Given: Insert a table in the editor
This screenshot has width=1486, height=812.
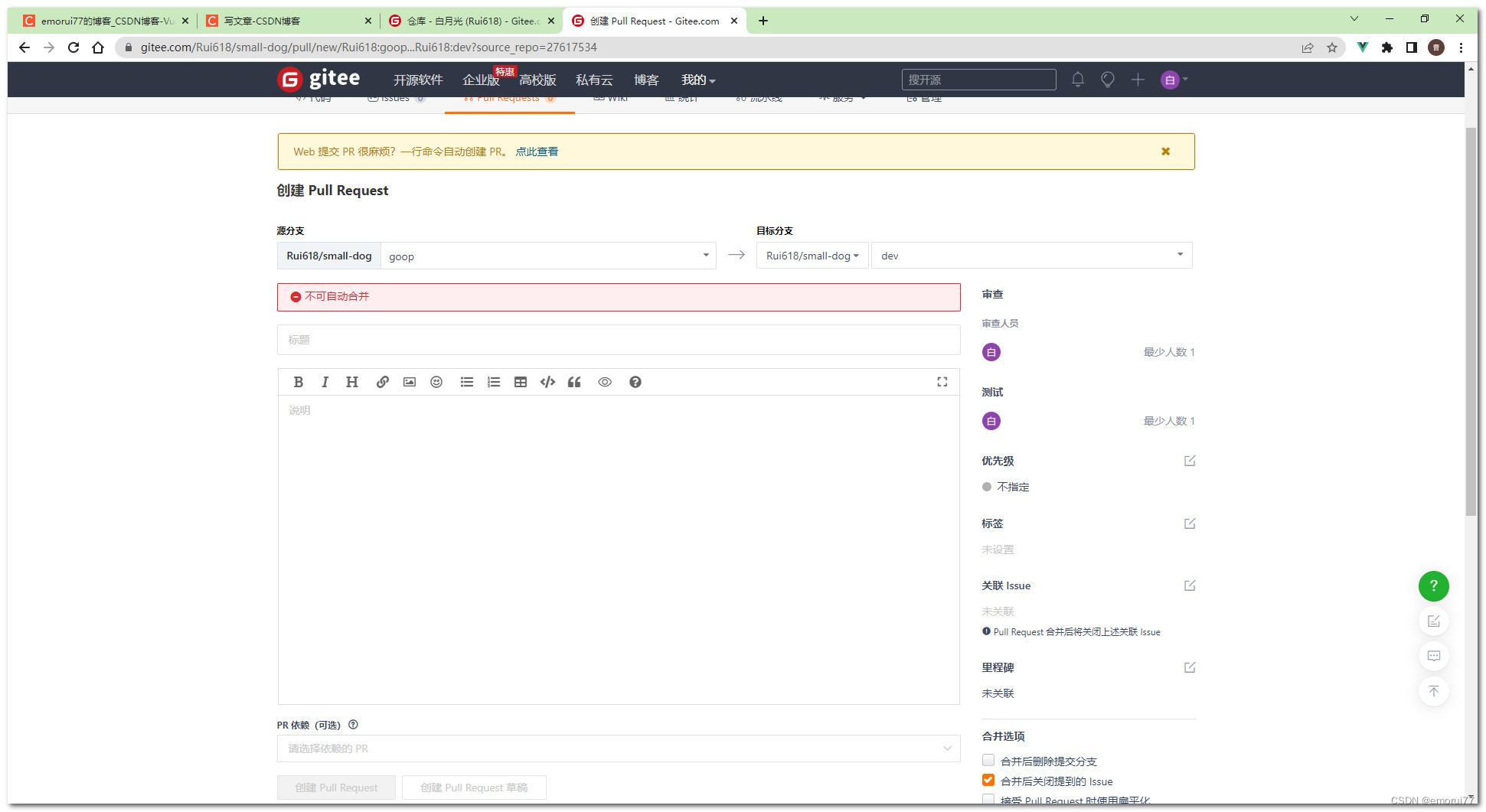Looking at the screenshot, I should tap(521, 382).
